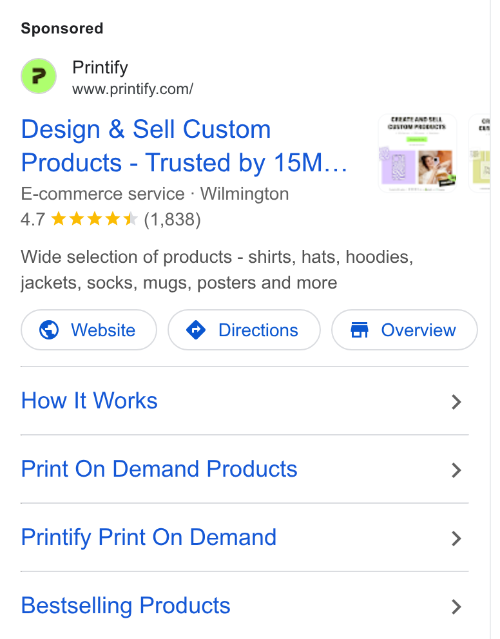Click the Directions button
Screen dimensions: 500x639
[244, 330]
